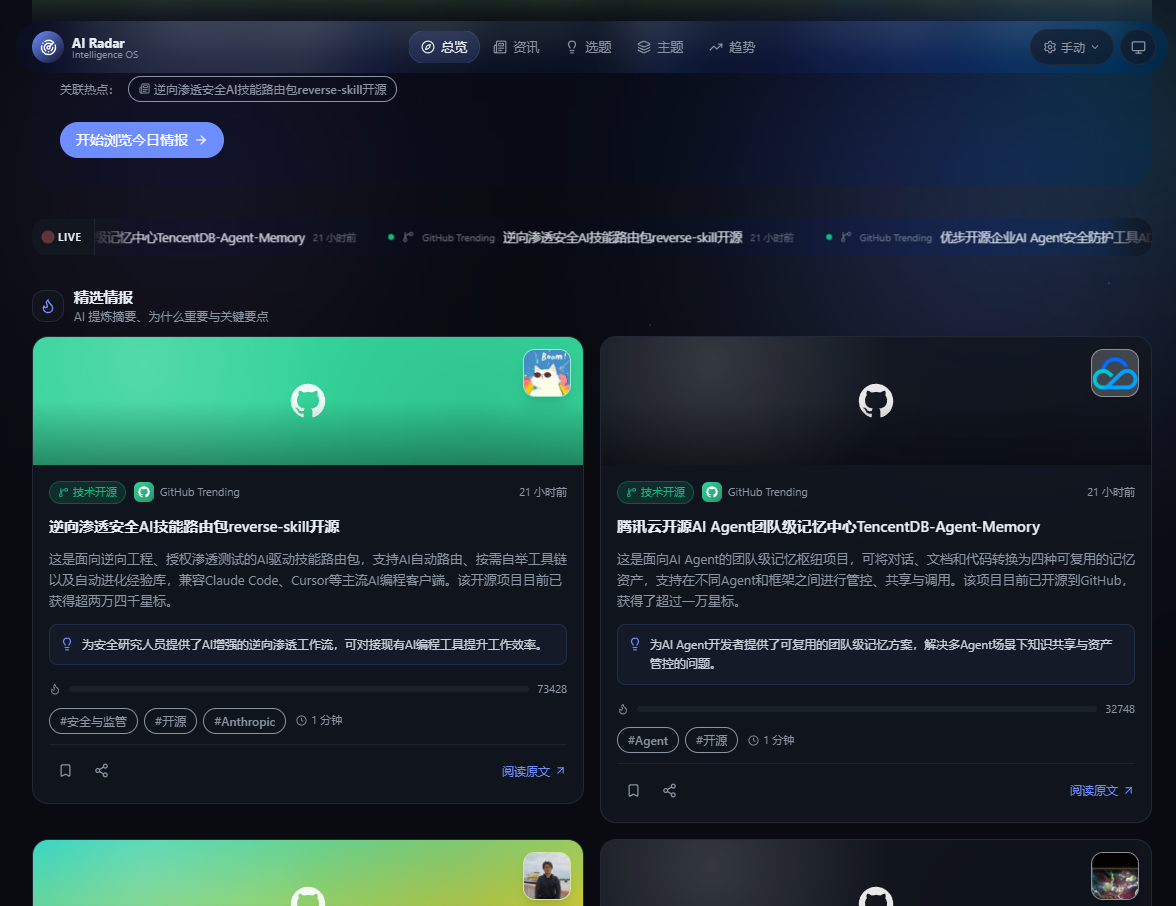Click GitHub Trending source icon on TencentDB card
Viewport: 1176px width, 906px height.
point(712,492)
